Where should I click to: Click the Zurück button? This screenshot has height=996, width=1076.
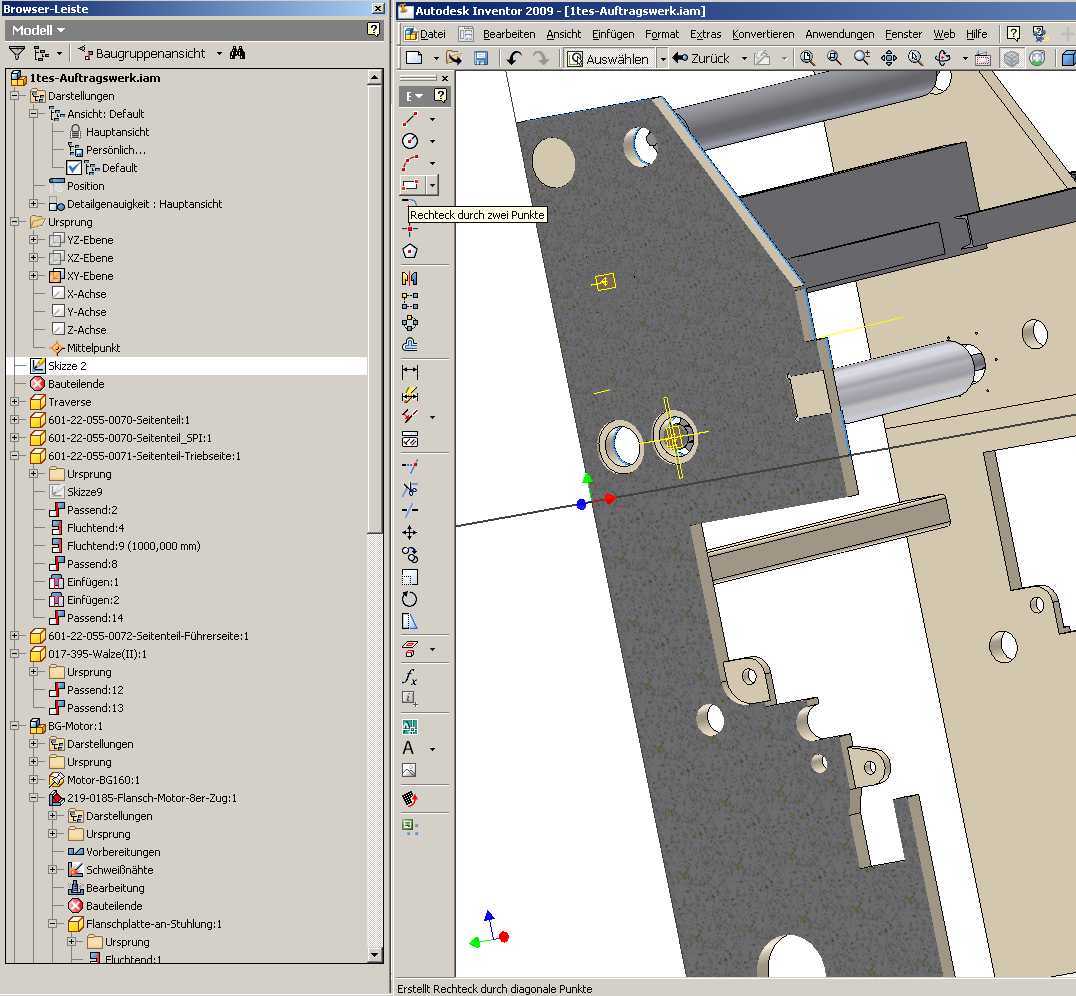701,59
